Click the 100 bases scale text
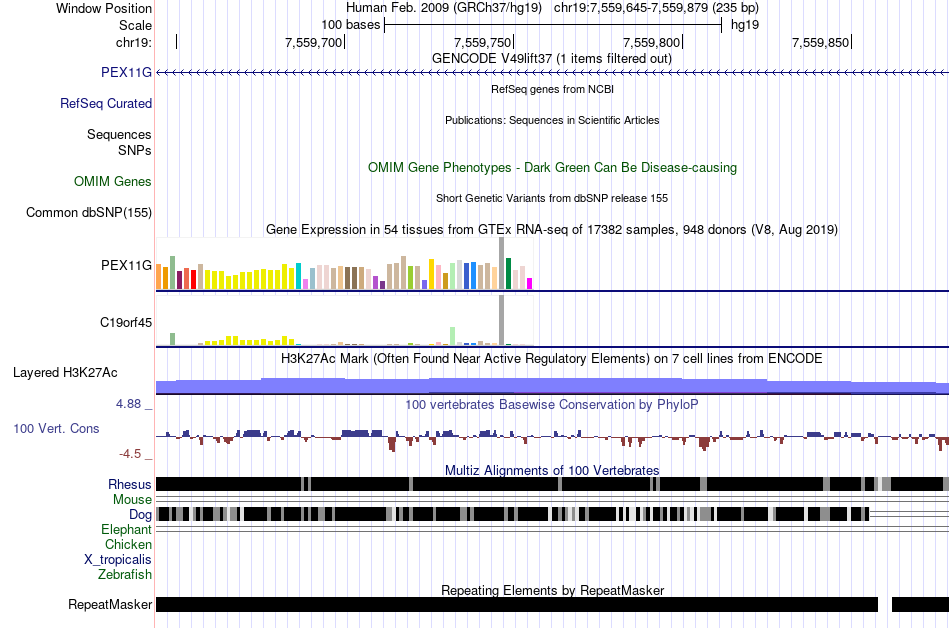This screenshot has height=628, width=950. (350, 25)
